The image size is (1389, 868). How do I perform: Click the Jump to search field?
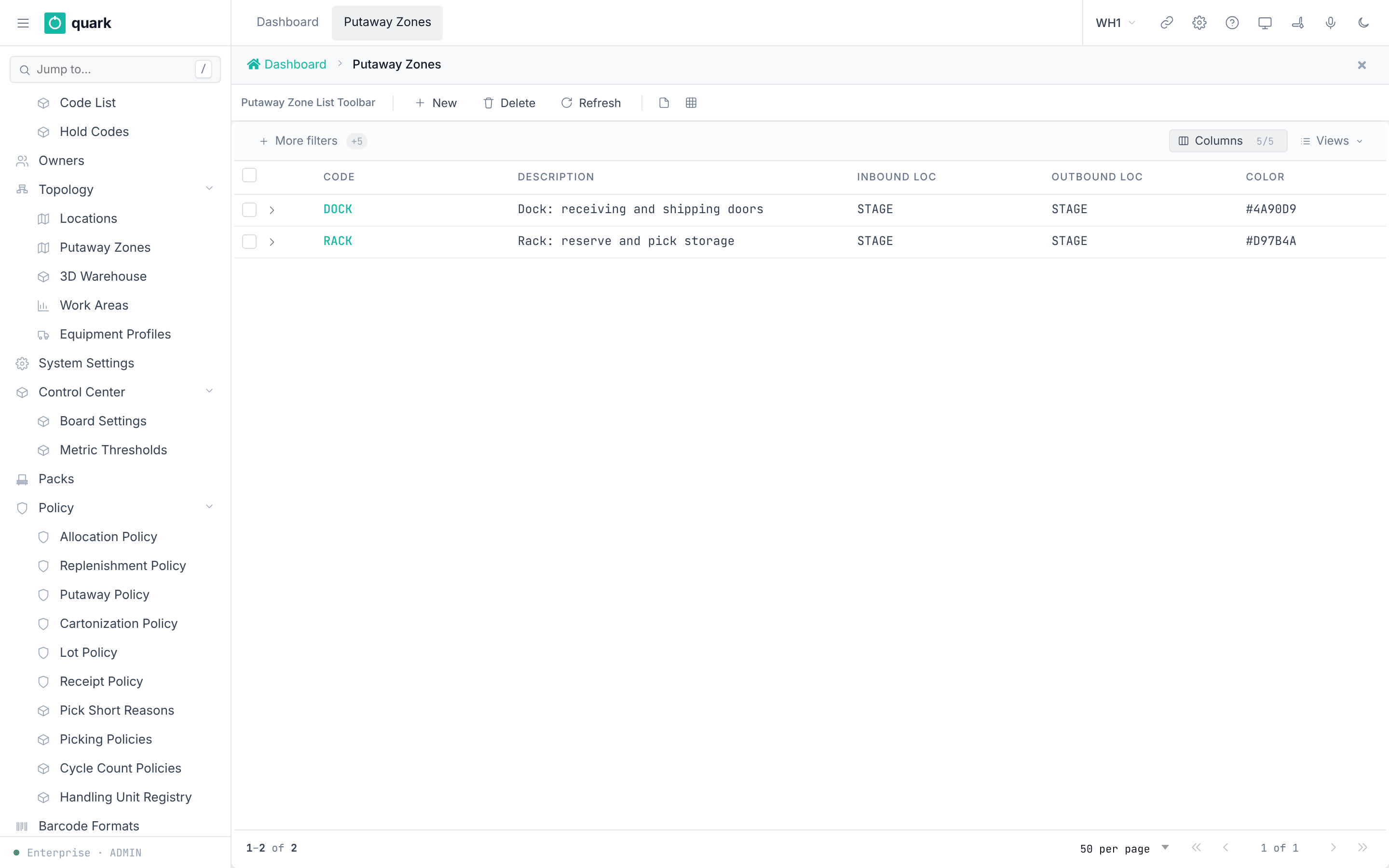[x=115, y=69]
